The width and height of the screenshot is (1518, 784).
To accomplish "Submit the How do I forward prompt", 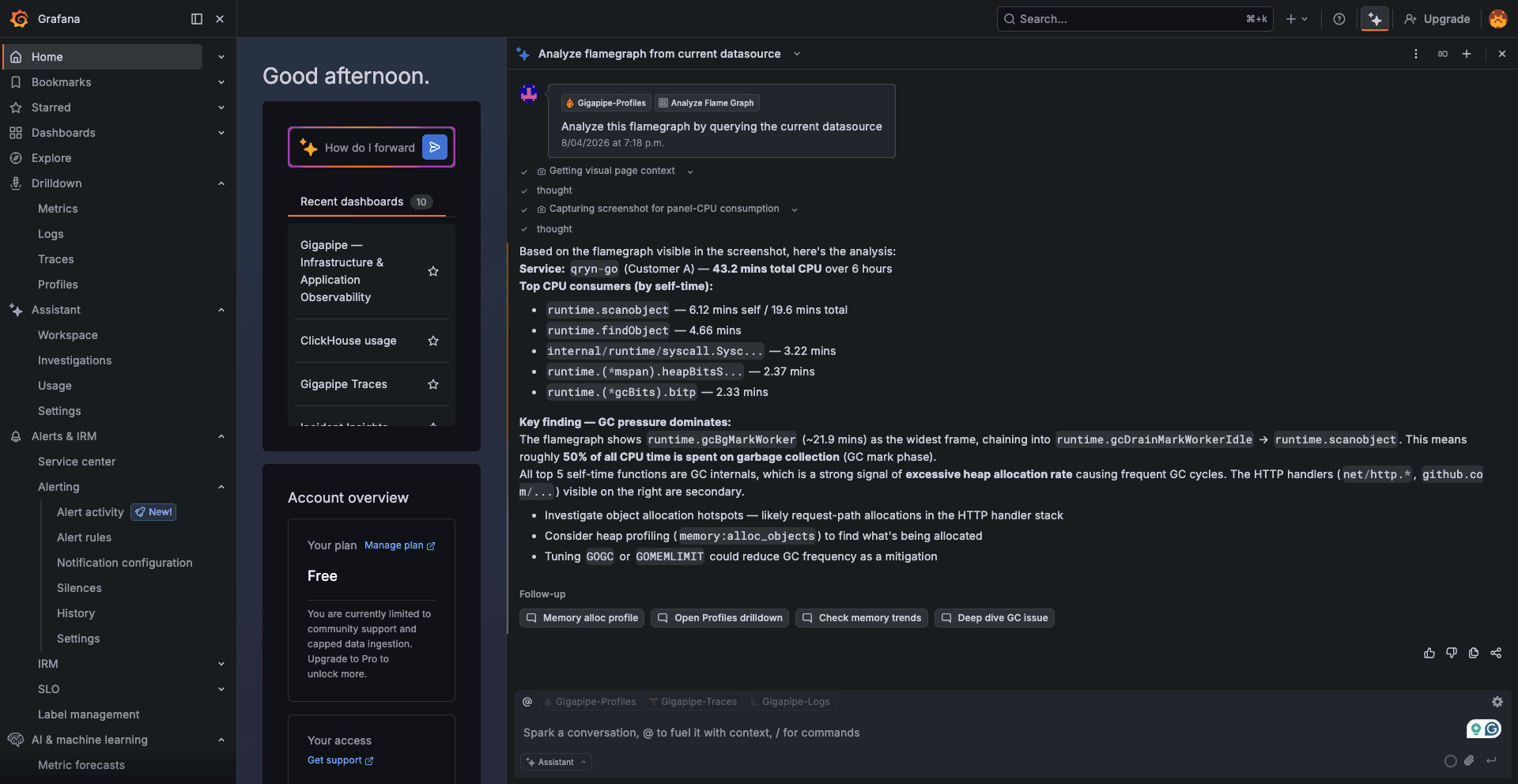I will pyautogui.click(x=435, y=147).
